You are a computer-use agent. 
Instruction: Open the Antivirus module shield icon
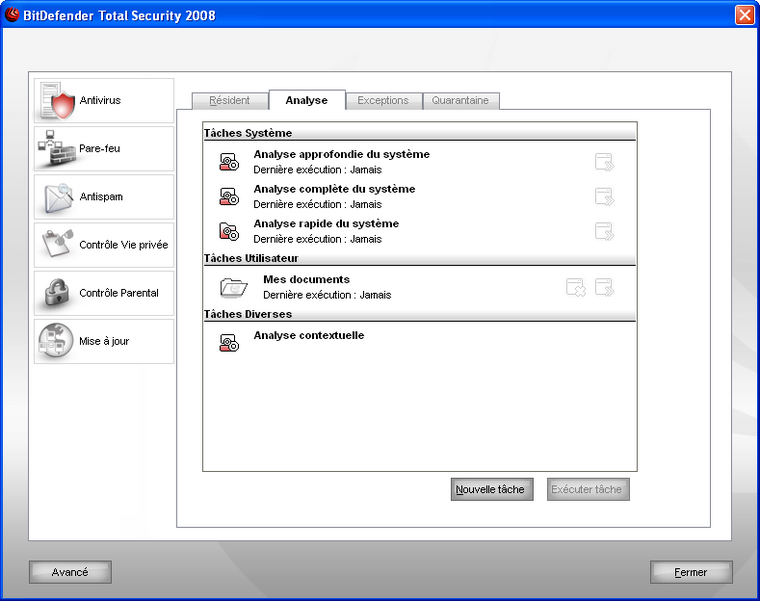(x=57, y=101)
